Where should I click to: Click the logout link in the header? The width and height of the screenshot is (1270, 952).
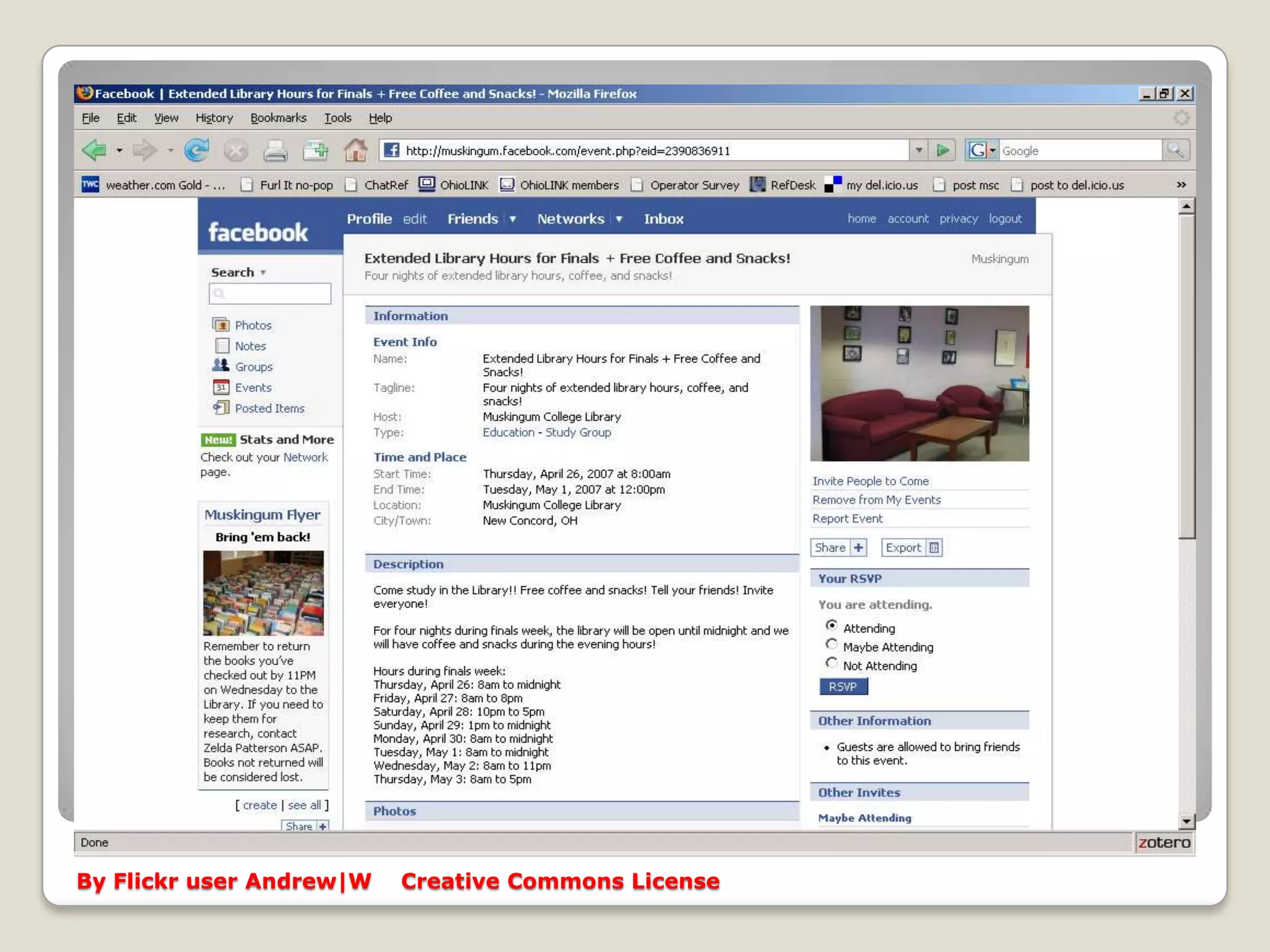coord(1005,218)
